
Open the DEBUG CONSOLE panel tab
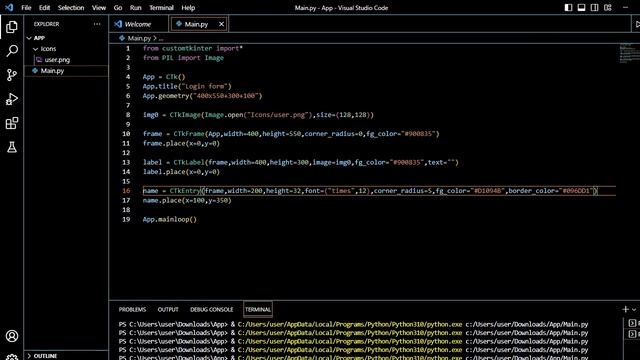click(x=211, y=309)
